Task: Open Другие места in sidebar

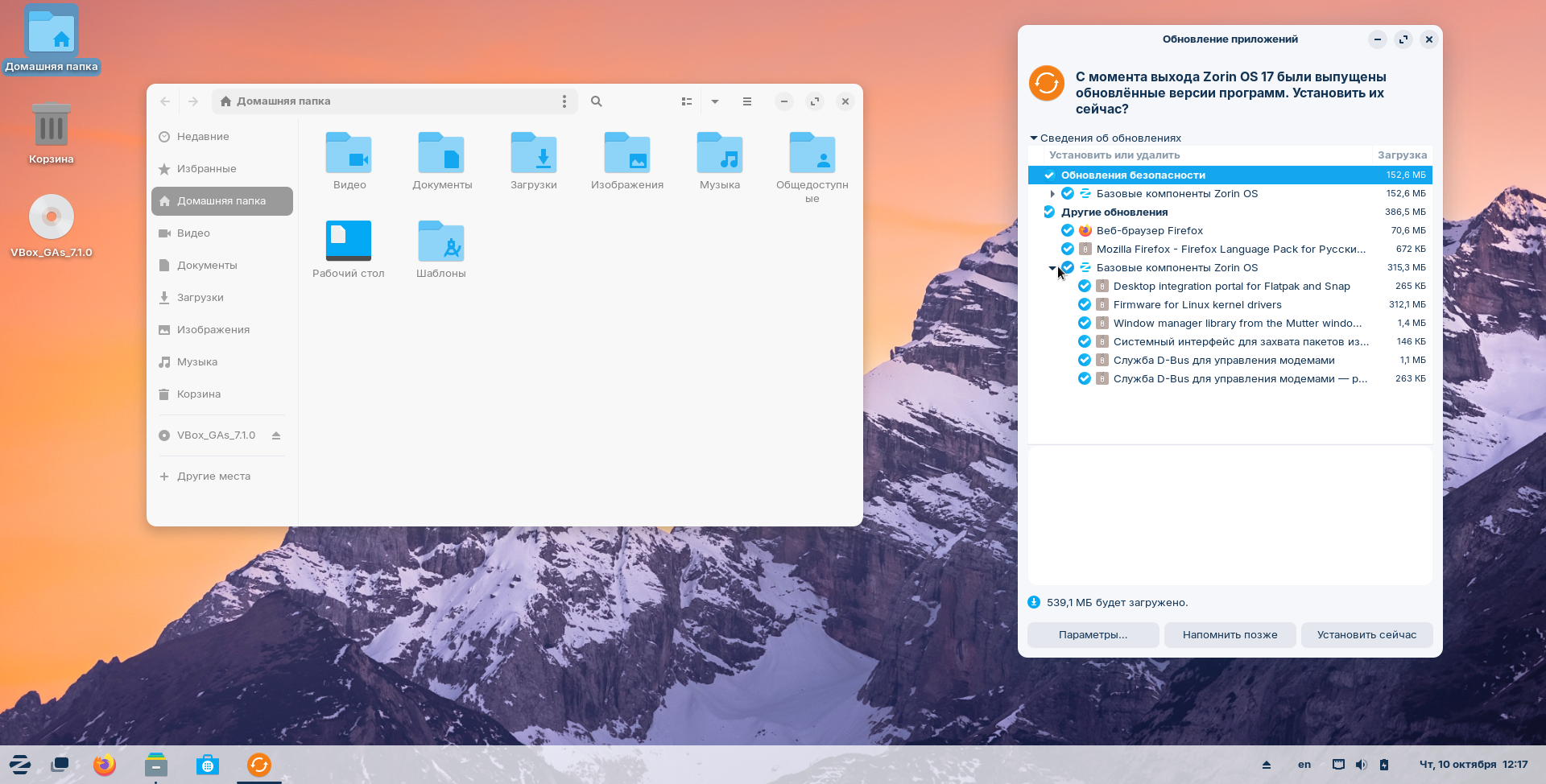Action: 222,477
